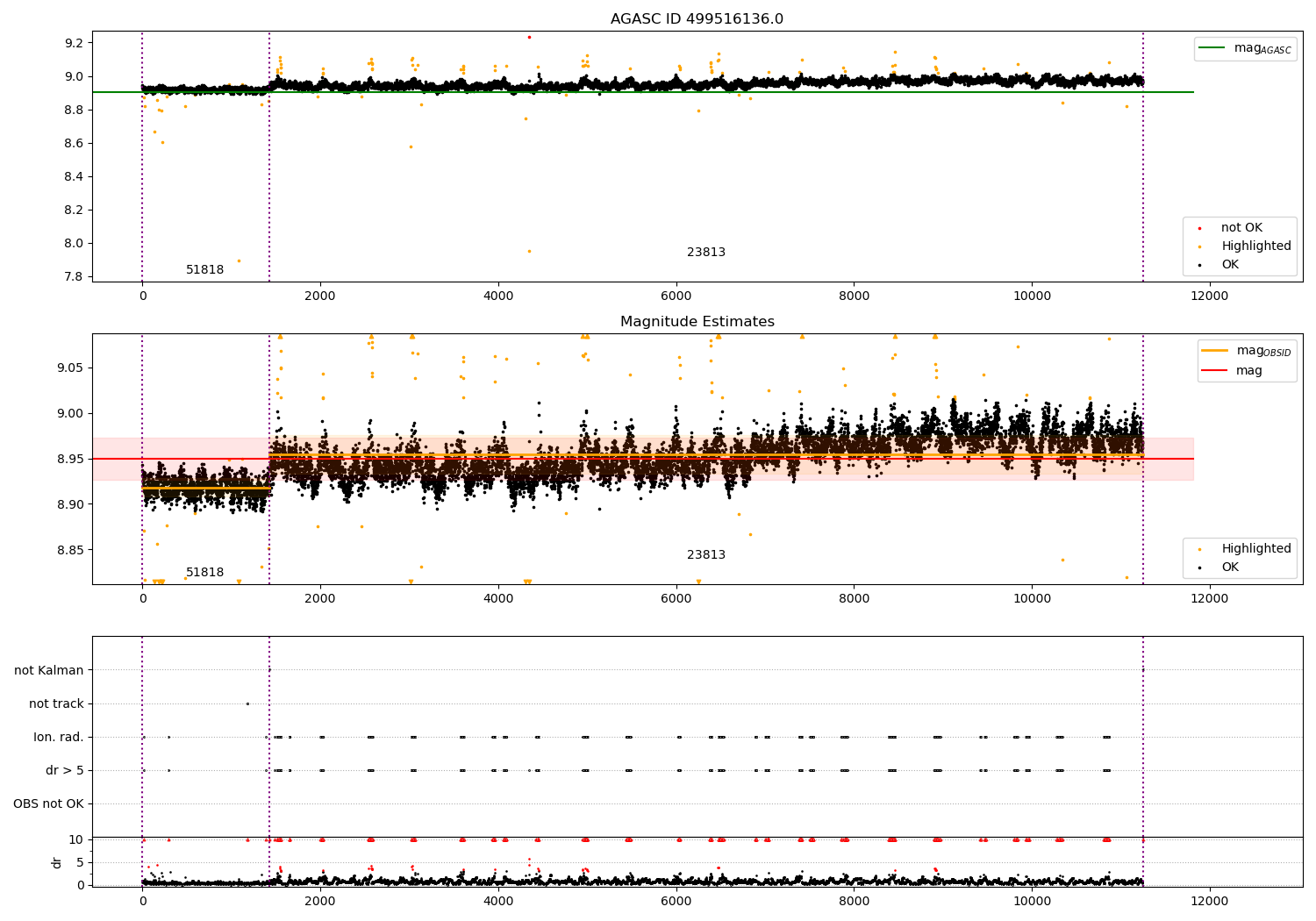Click the 10 tick on the dr axis
This screenshot has width=1316, height=921.
pos(76,839)
